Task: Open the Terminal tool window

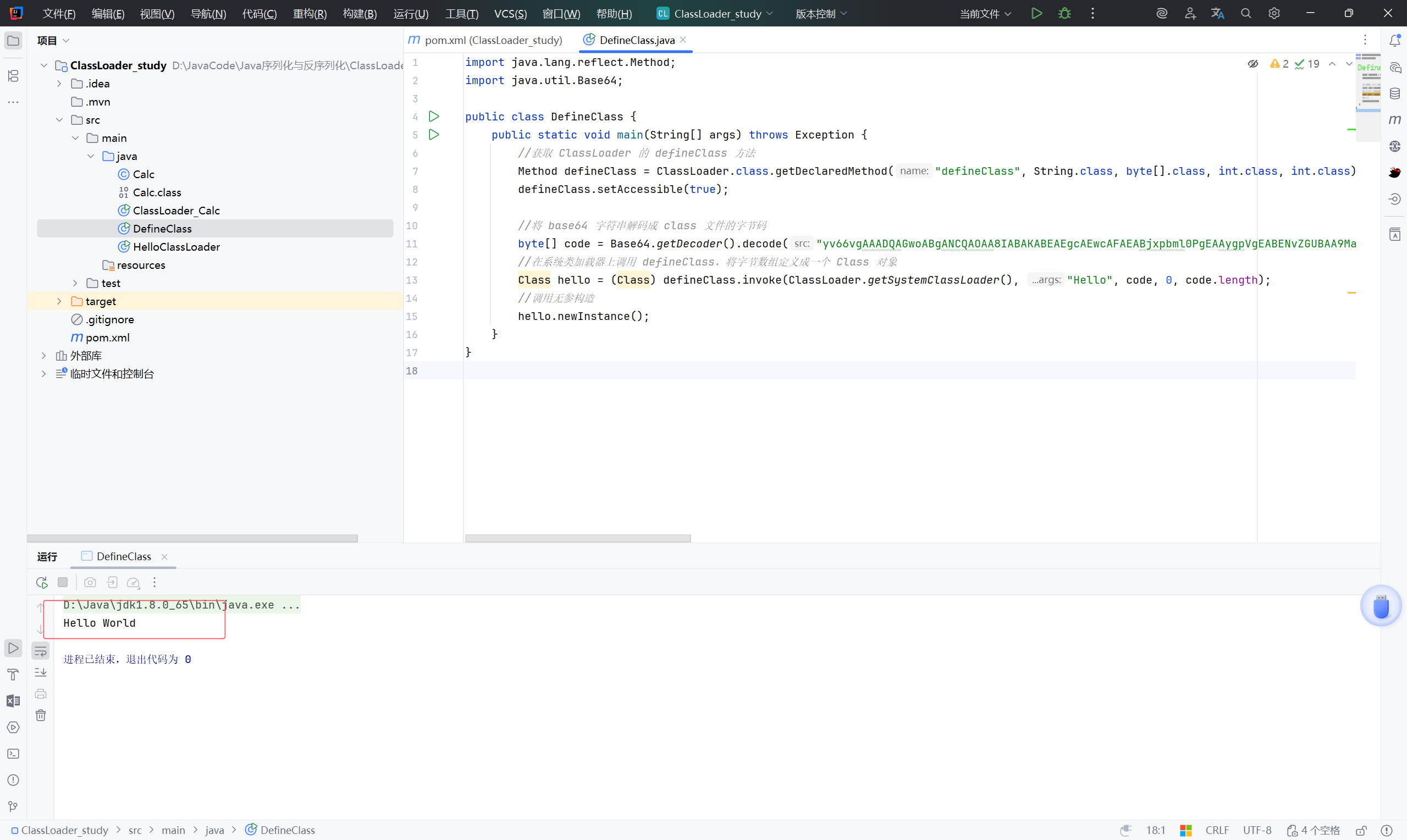Action: coord(13,754)
